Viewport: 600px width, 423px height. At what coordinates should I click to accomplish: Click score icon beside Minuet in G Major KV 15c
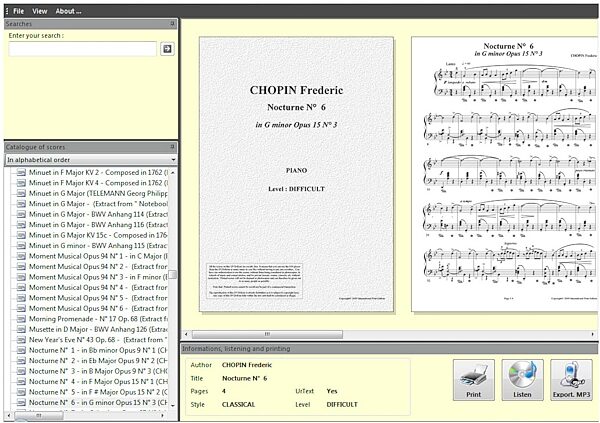[x=21, y=235]
